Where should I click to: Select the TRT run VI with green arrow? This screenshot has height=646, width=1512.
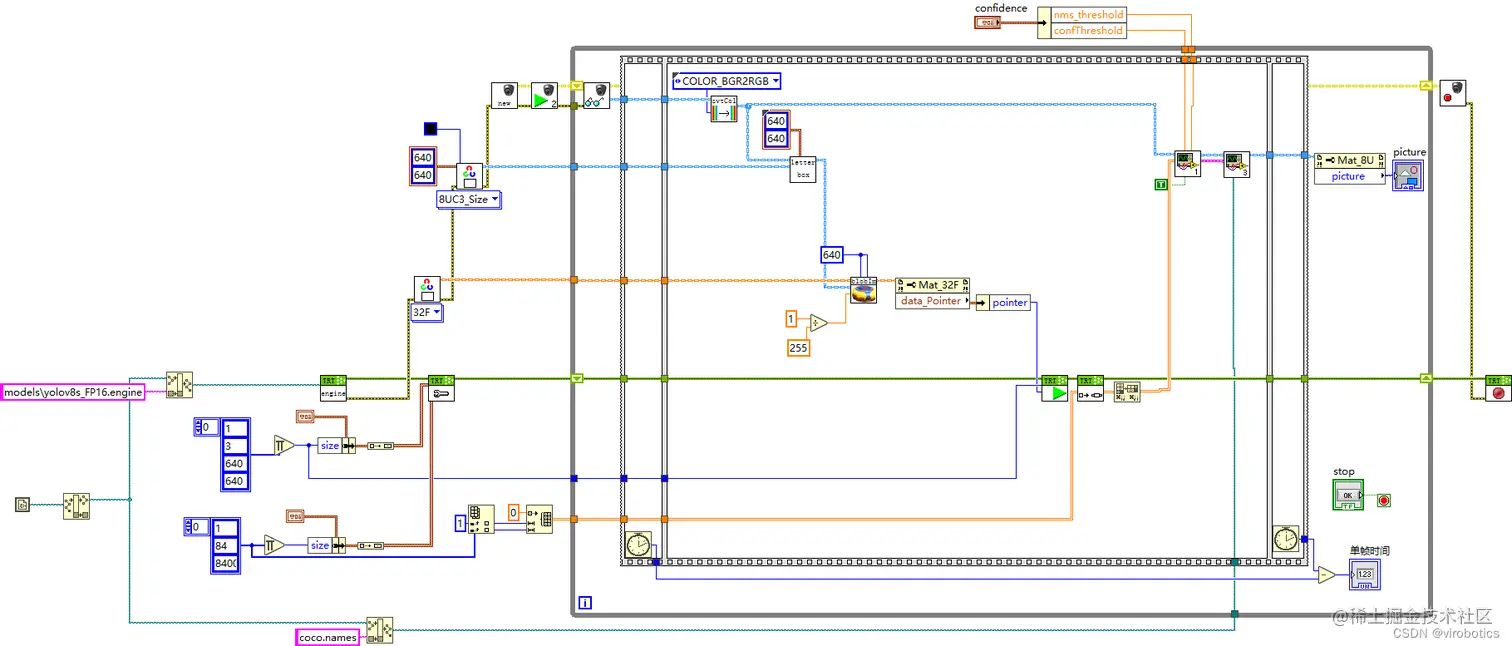[x=1054, y=388]
